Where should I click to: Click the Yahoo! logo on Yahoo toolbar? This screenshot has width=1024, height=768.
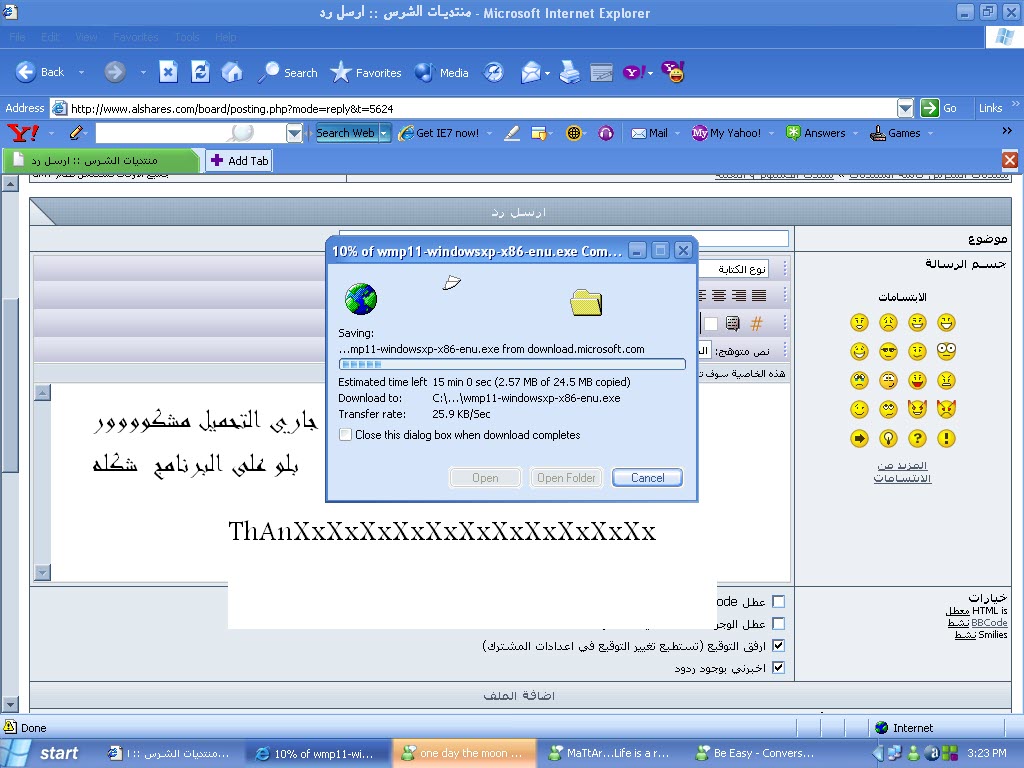[x=23, y=133]
